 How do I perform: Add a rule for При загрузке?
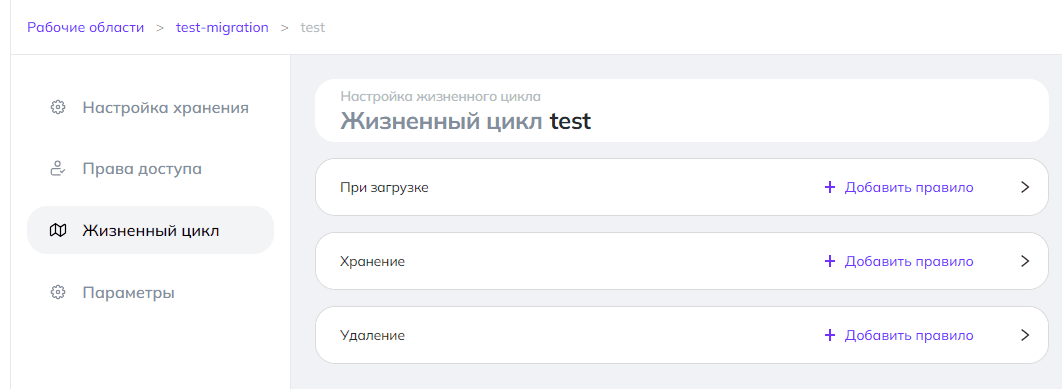click(899, 187)
